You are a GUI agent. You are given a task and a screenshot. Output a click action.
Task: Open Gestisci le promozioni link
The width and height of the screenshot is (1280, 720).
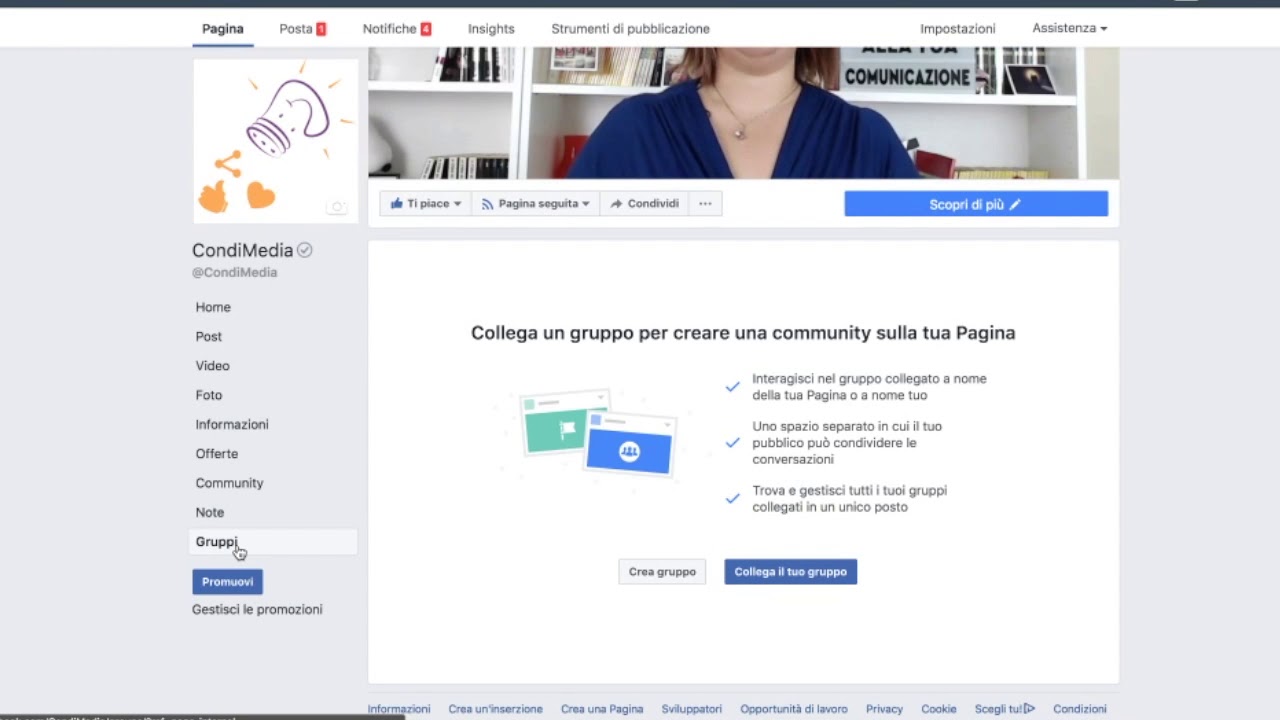click(x=257, y=609)
